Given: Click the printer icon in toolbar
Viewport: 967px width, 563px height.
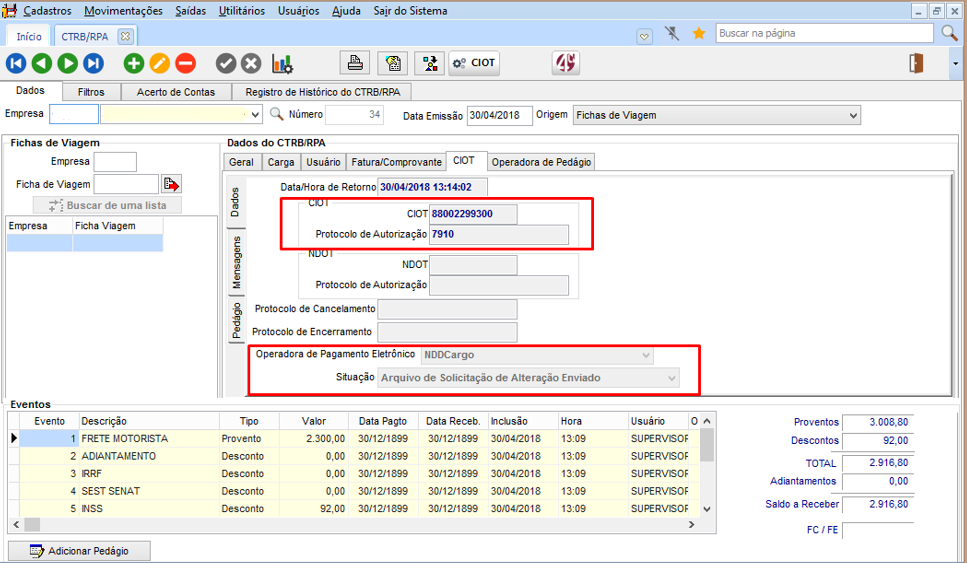Looking at the screenshot, I should pos(355,63).
